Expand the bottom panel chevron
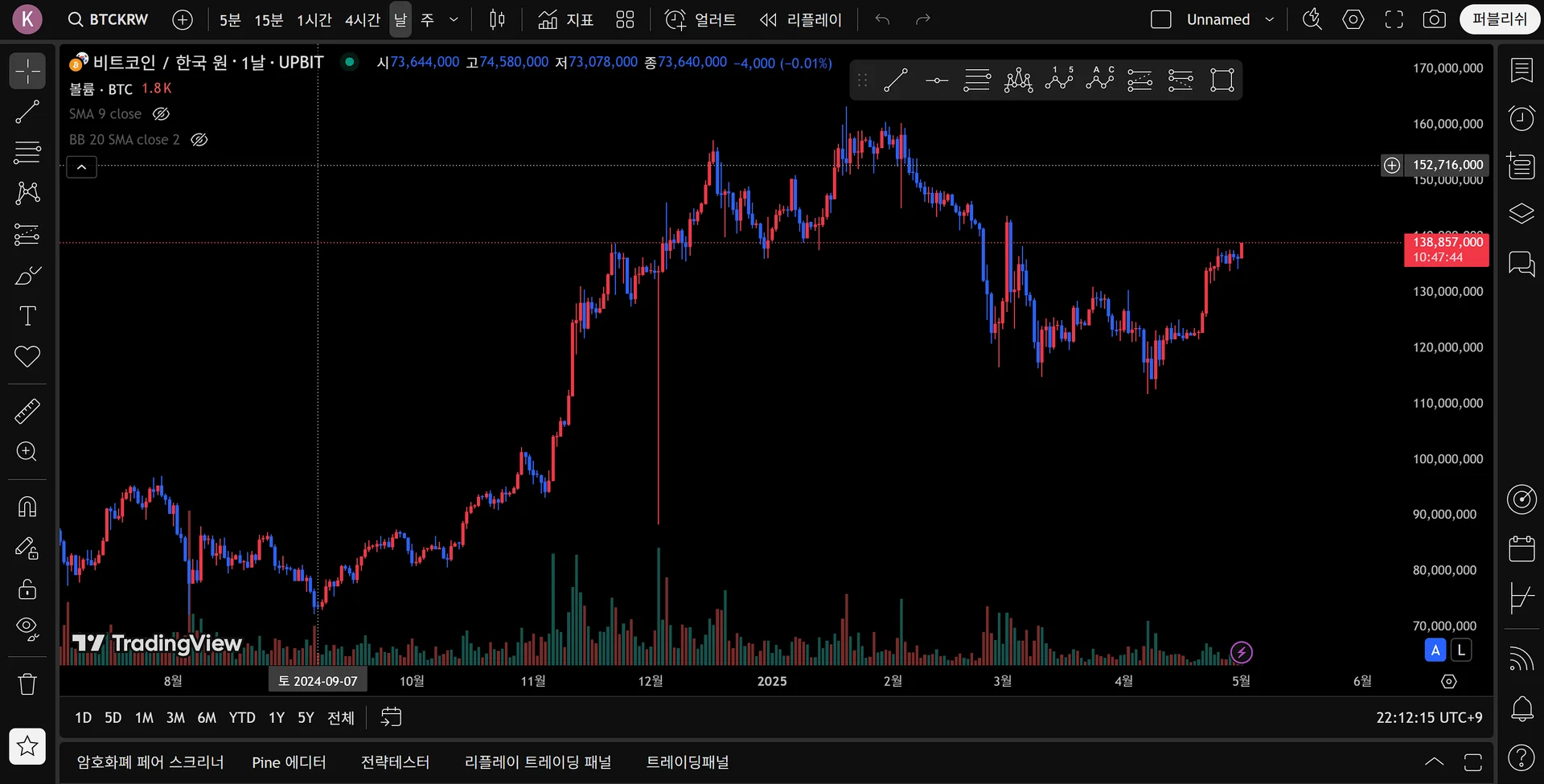Screen dimensions: 1544x784 click(x=1434, y=761)
